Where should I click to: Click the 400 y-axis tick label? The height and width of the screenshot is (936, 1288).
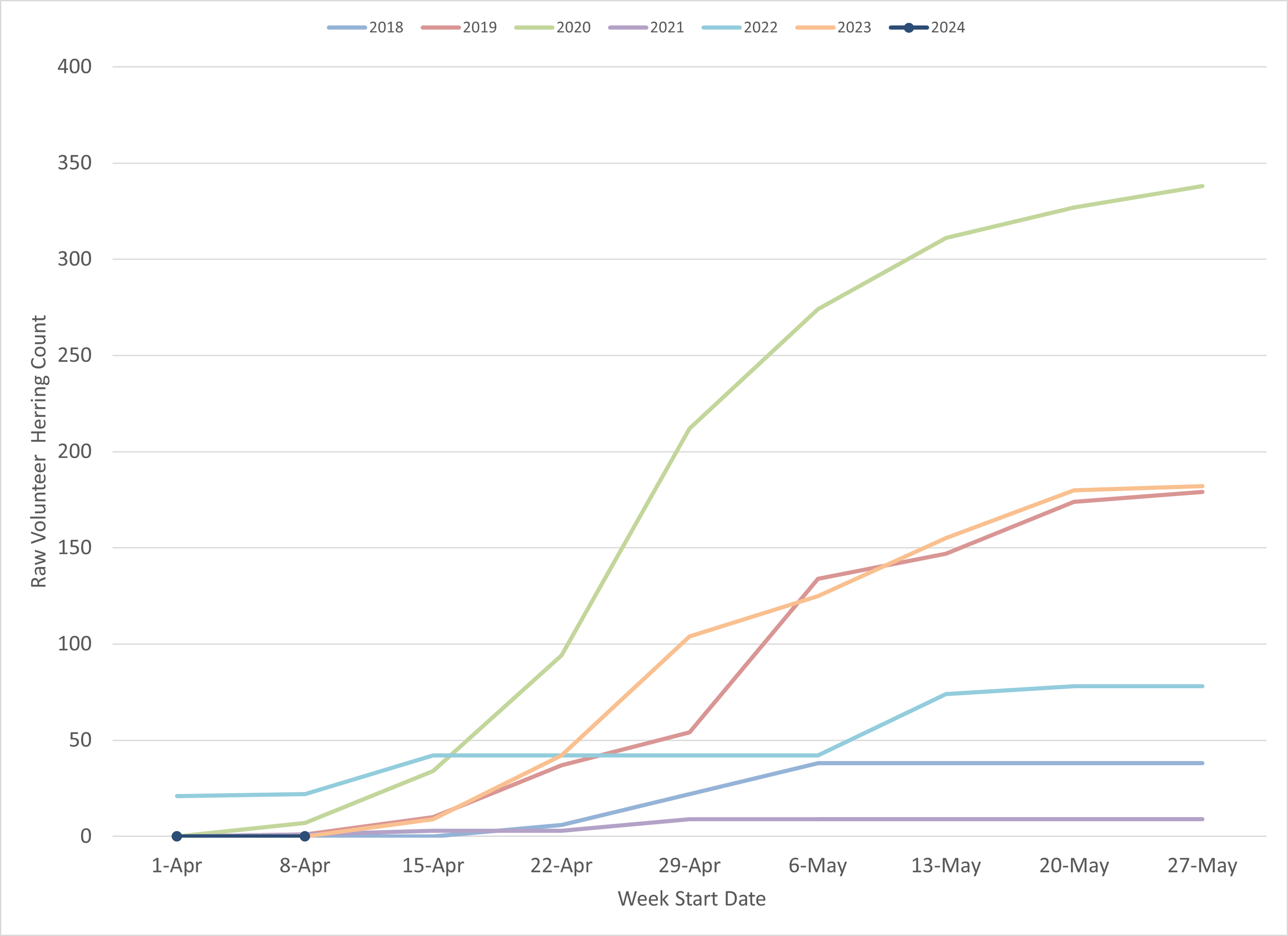[74, 67]
